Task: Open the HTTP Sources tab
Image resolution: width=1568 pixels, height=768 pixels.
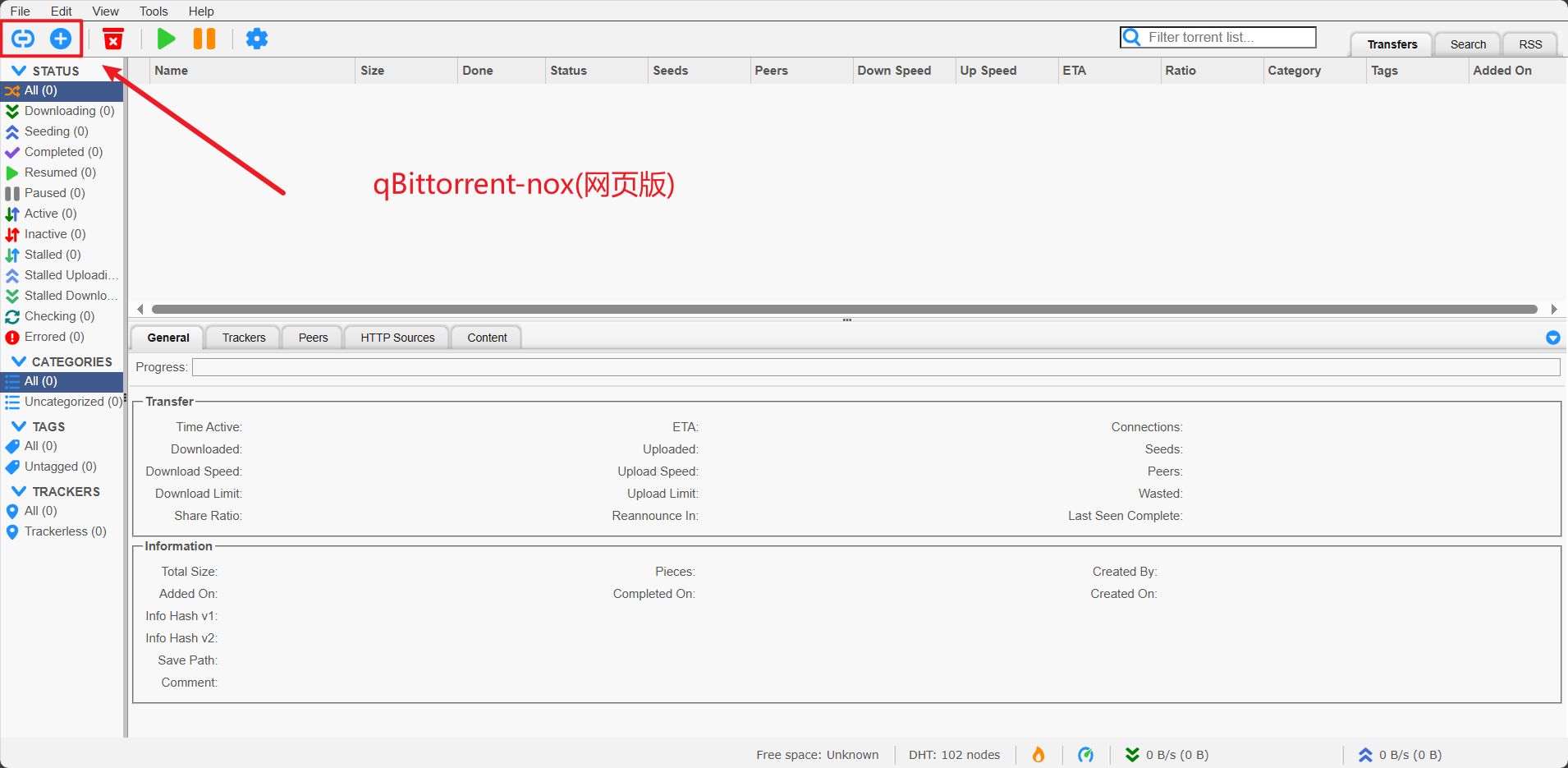Action: pyautogui.click(x=397, y=338)
